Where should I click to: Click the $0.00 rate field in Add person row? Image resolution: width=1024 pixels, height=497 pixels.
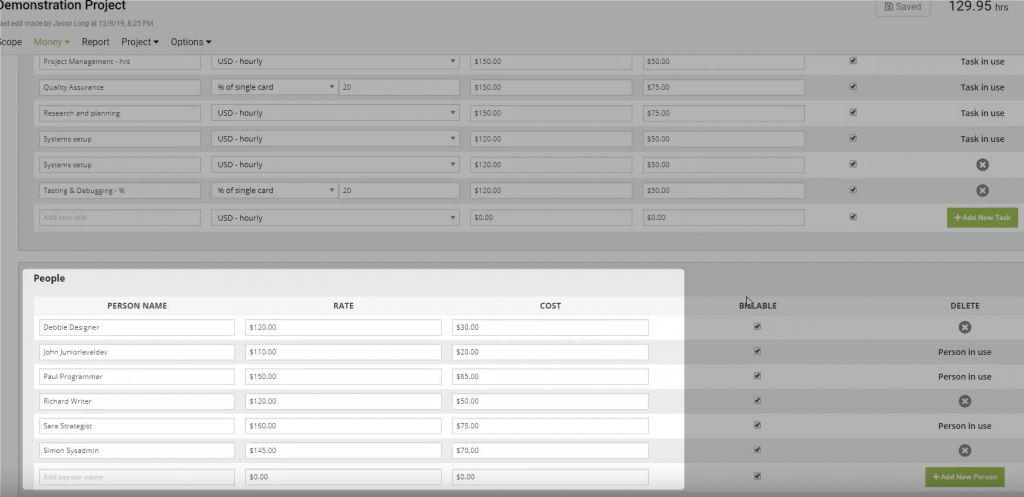344,477
